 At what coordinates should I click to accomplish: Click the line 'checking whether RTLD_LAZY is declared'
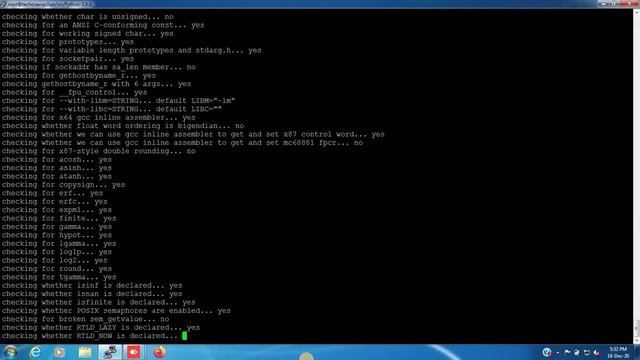101,327
